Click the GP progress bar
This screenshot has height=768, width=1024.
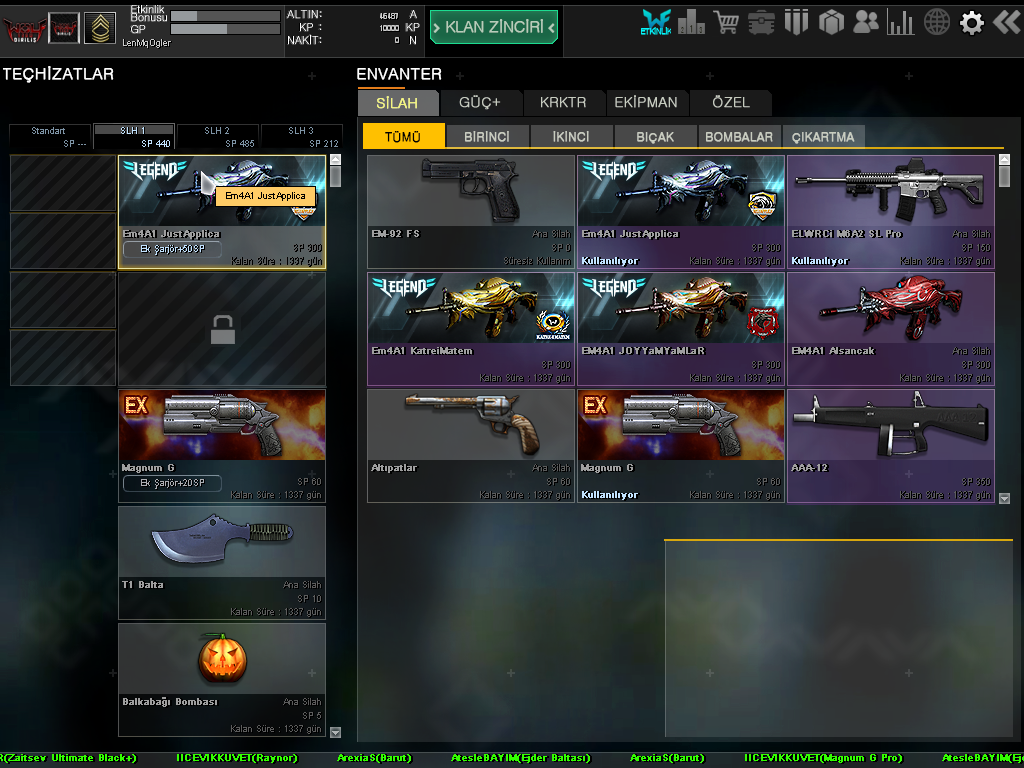click(x=225, y=29)
